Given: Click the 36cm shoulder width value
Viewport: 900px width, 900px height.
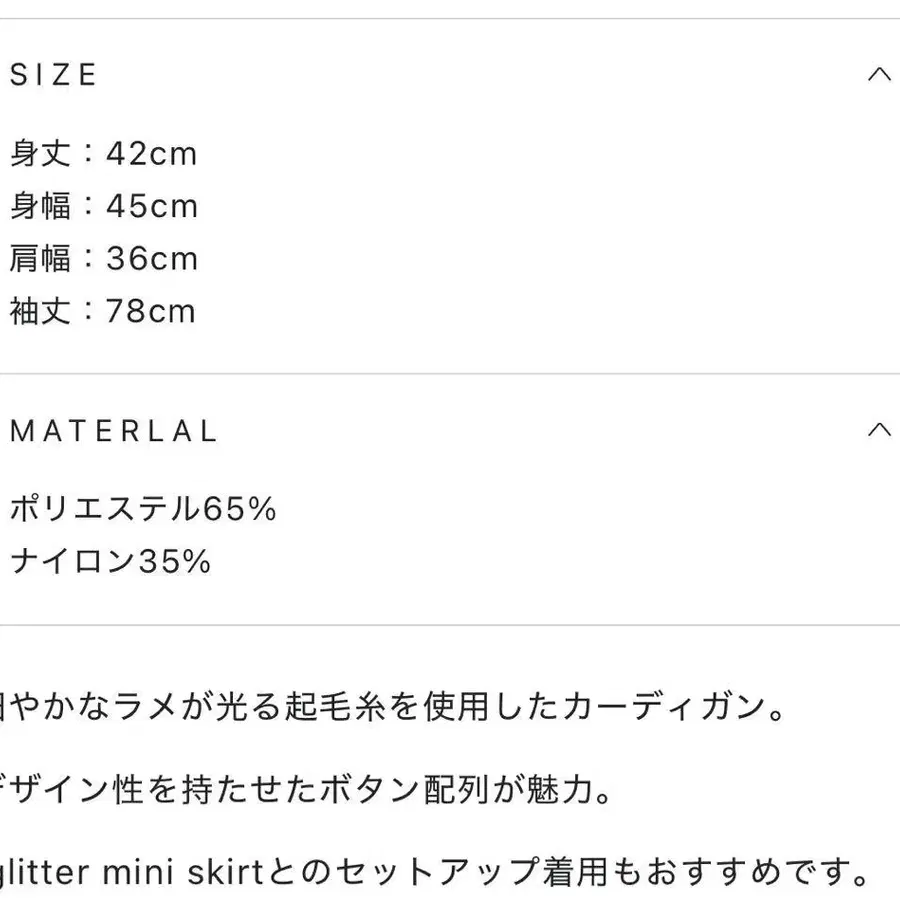Looking at the screenshot, I should pos(152,259).
